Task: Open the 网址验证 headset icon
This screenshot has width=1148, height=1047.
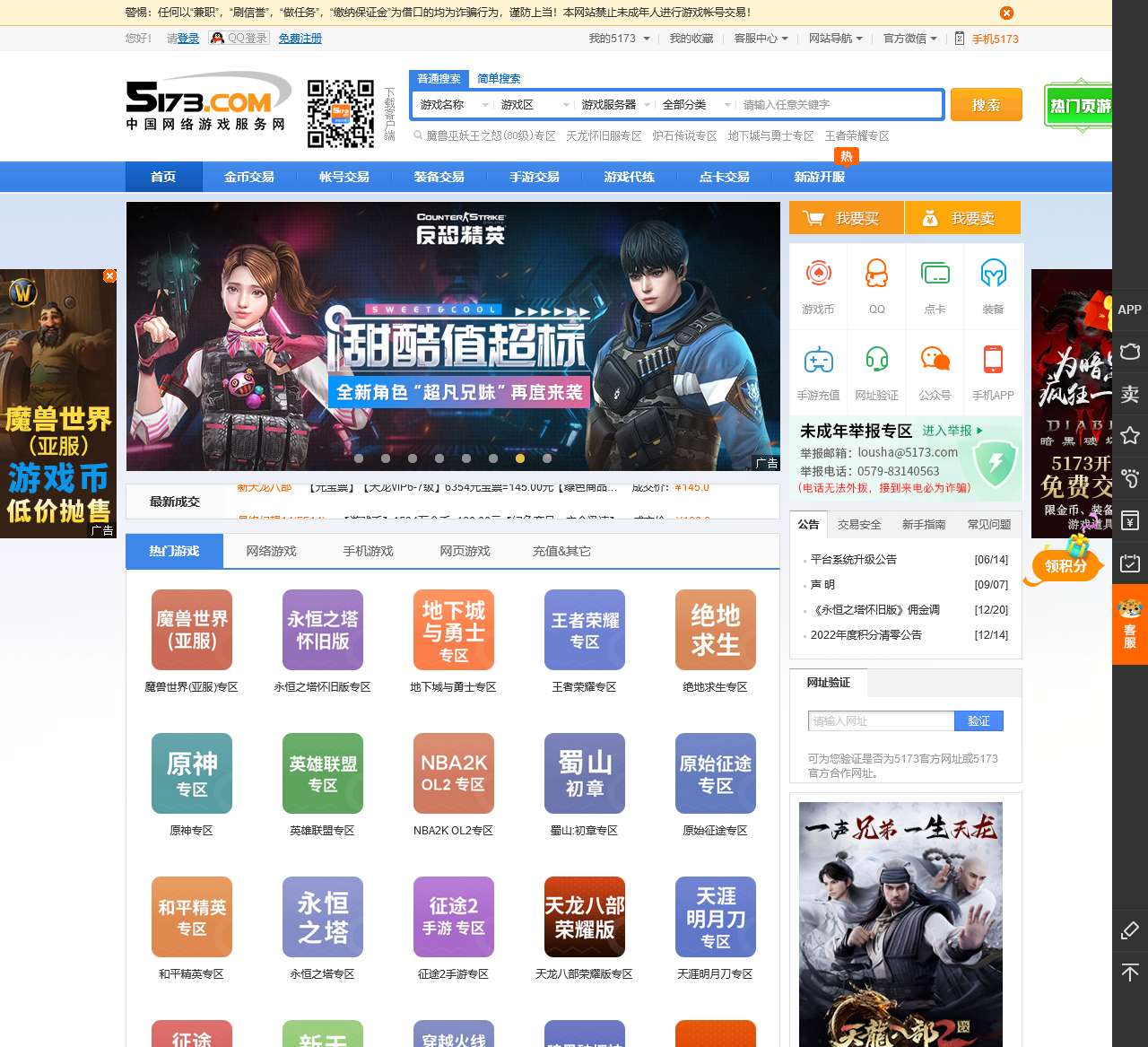Action: (x=876, y=359)
